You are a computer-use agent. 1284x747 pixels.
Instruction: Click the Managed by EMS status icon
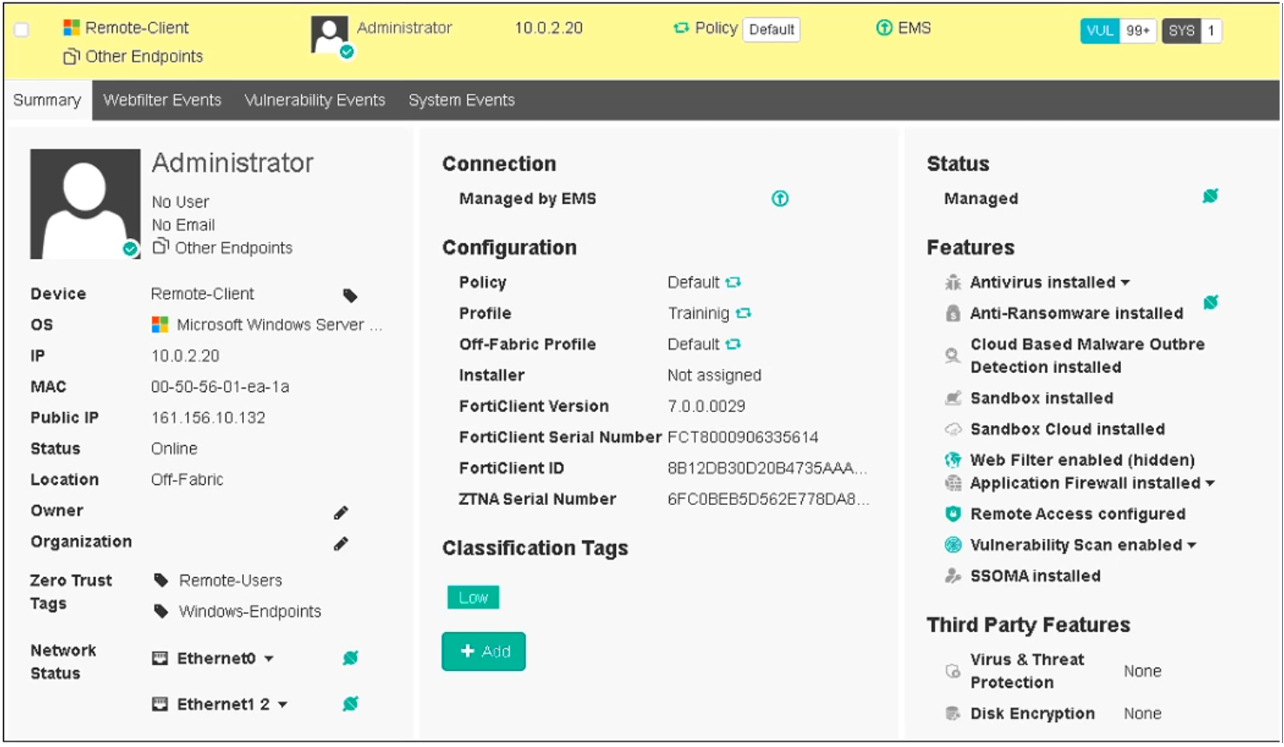tap(780, 199)
